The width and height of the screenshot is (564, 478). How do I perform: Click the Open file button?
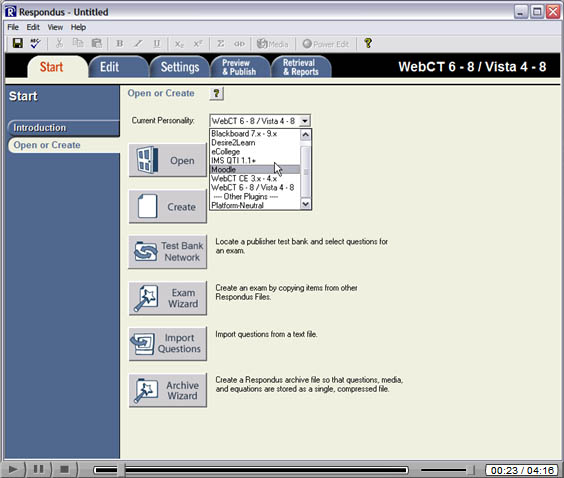[x=168, y=160]
